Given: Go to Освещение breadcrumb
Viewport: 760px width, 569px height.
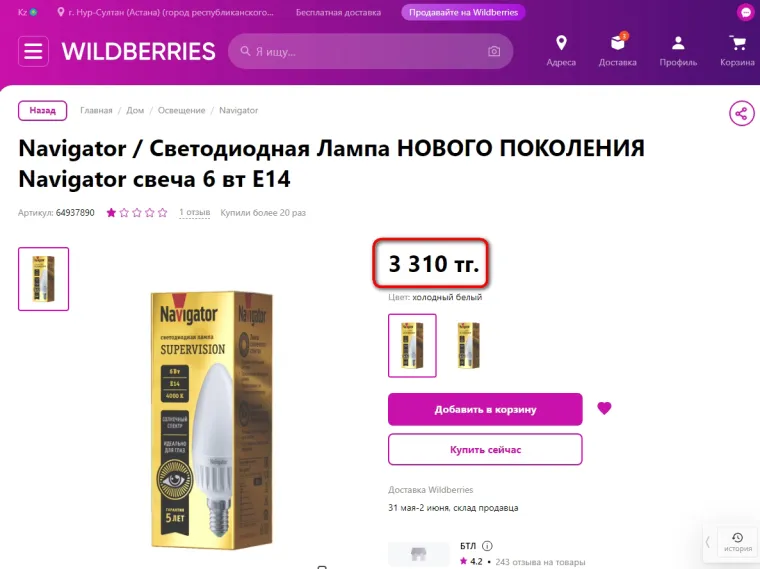Looking at the screenshot, I should coord(181,111).
